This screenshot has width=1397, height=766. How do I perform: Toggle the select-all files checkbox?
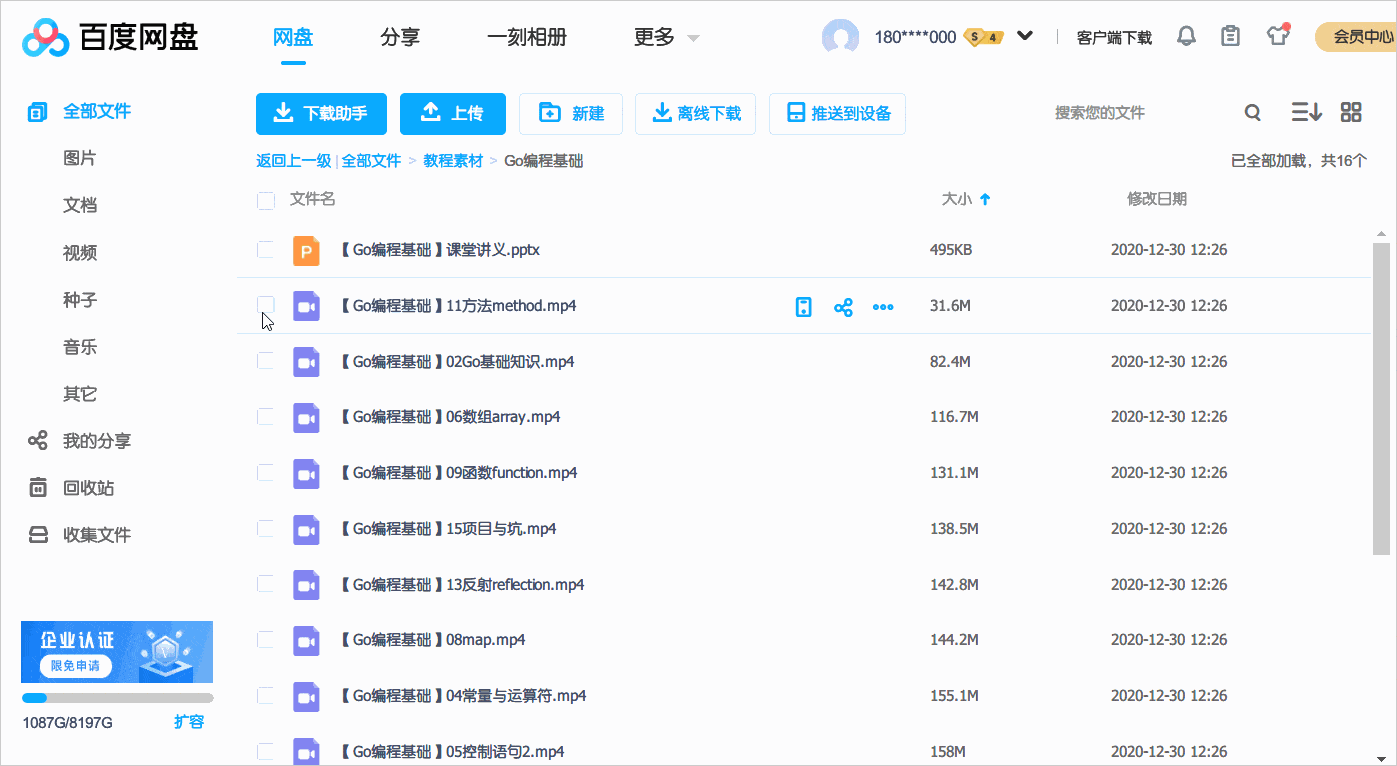pyautogui.click(x=266, y=200)
